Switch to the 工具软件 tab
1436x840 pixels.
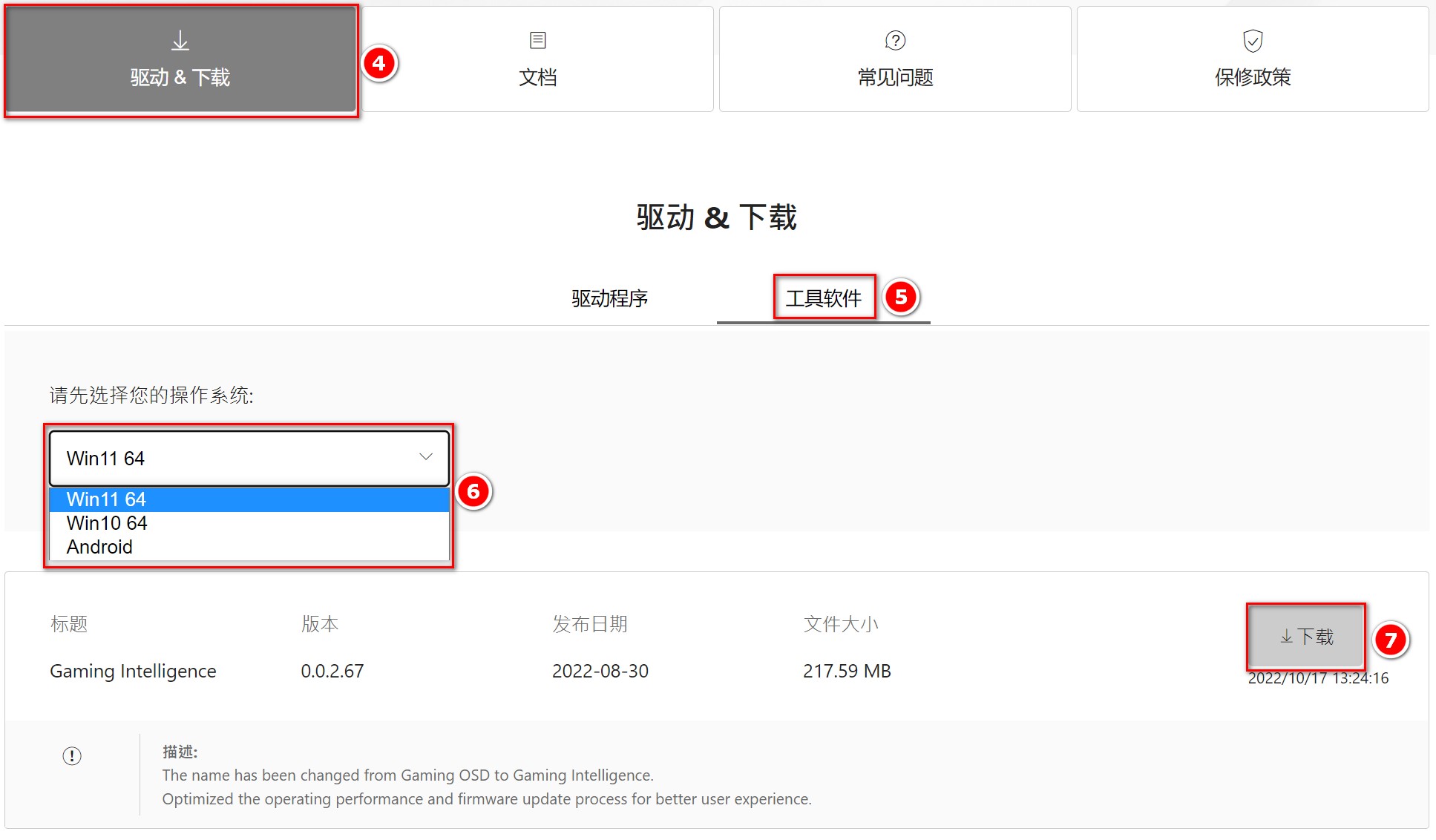click(x=823, y=298)
